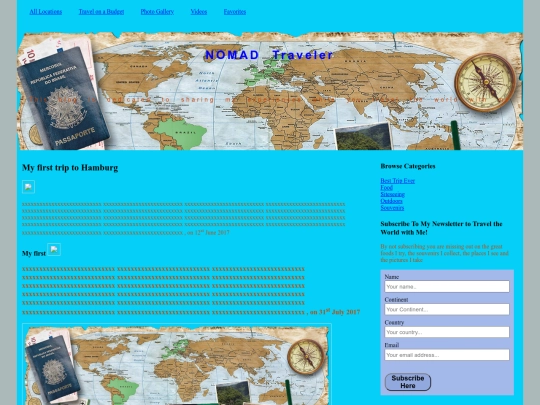Image resolution: width=540 pixels, height=405 pixels.
Task: Click the 'Browse Categories' heading
Action: click(x=408, y=166)
